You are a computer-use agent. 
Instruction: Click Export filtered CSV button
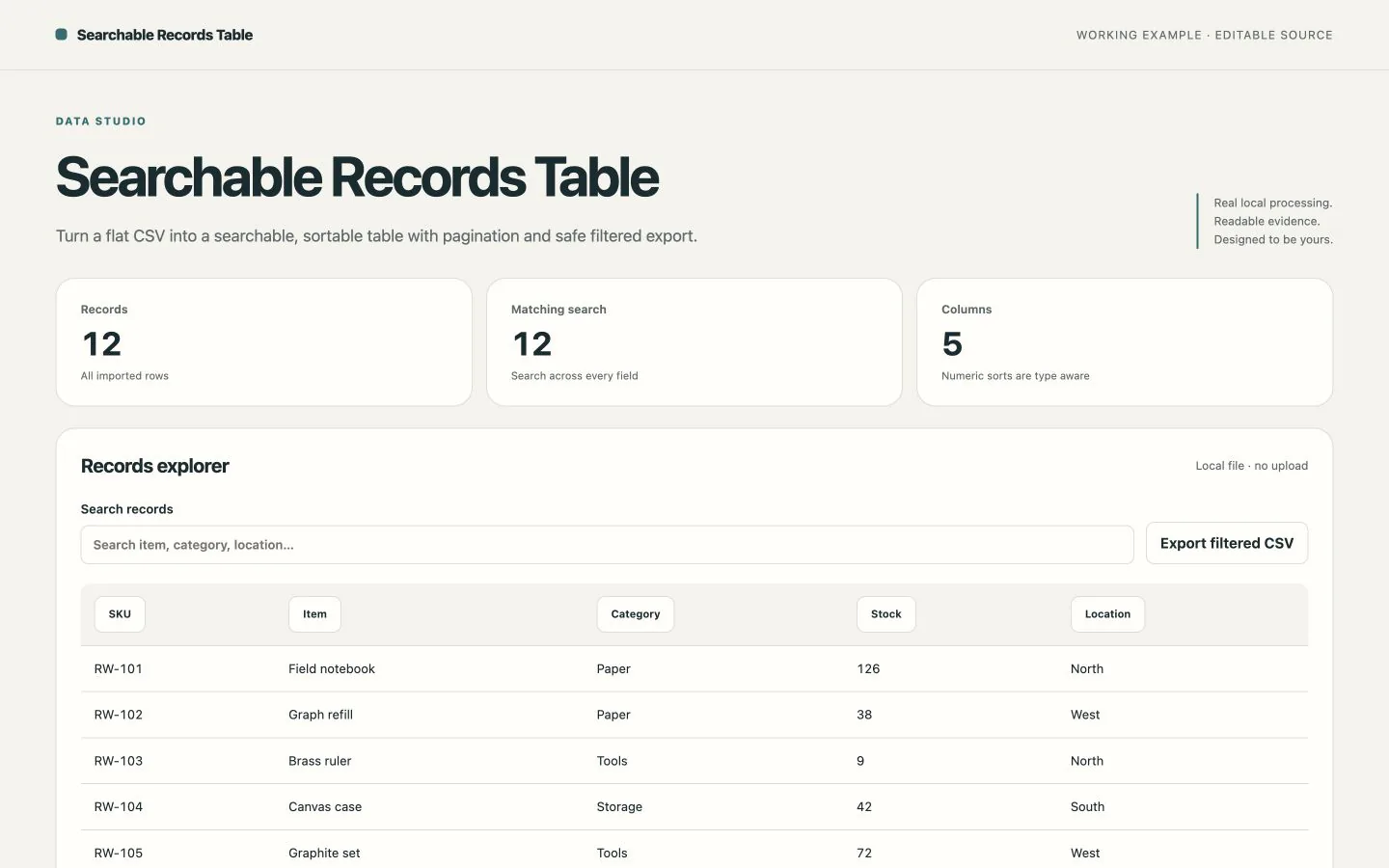click(x=1227, y=543)
